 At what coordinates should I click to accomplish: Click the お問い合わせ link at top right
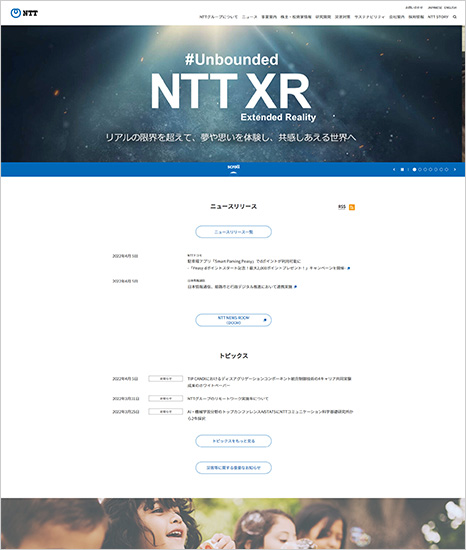click(x=414, y=7)
